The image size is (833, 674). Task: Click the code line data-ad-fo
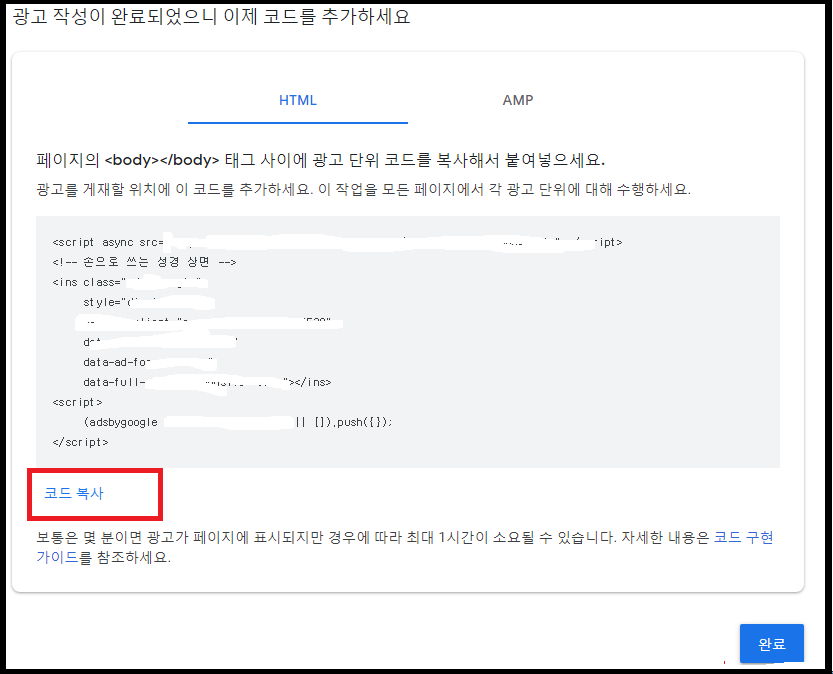[149, 362]
